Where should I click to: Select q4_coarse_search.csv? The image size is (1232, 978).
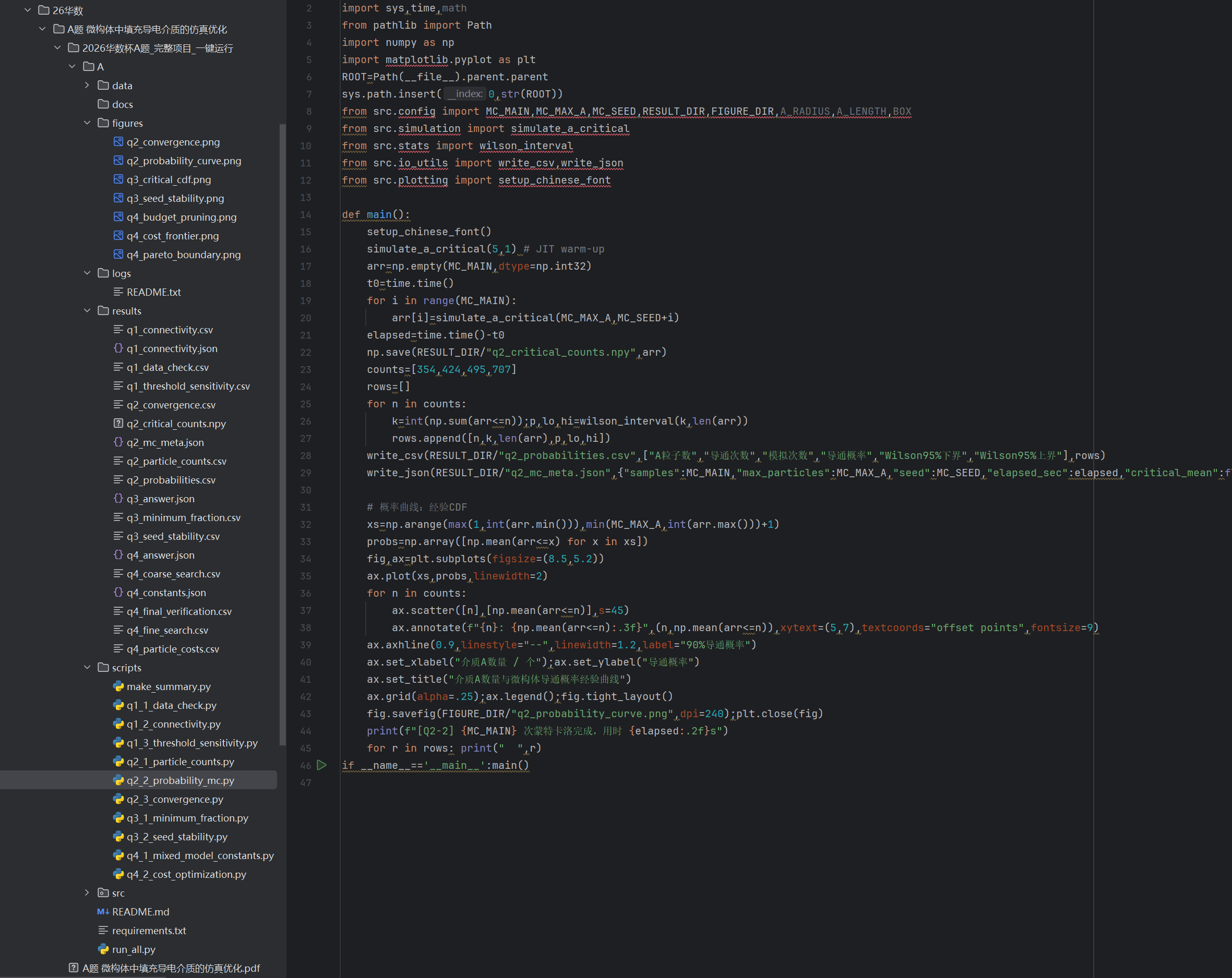173,574
